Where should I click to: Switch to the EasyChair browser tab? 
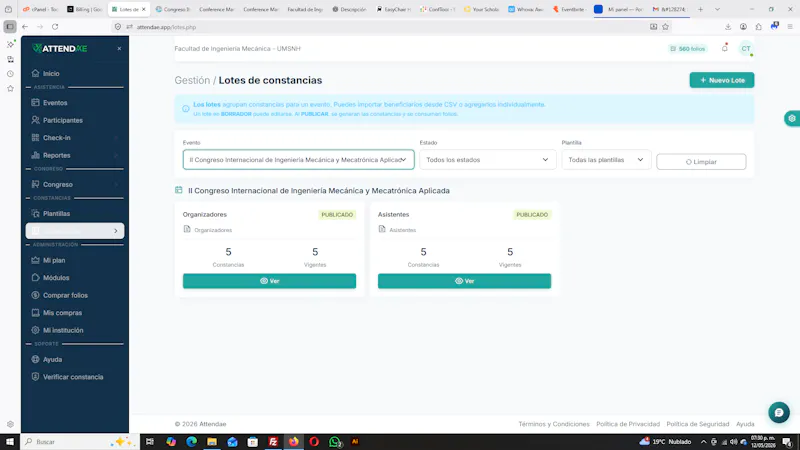pyautogui.click(x=393, y=9)
